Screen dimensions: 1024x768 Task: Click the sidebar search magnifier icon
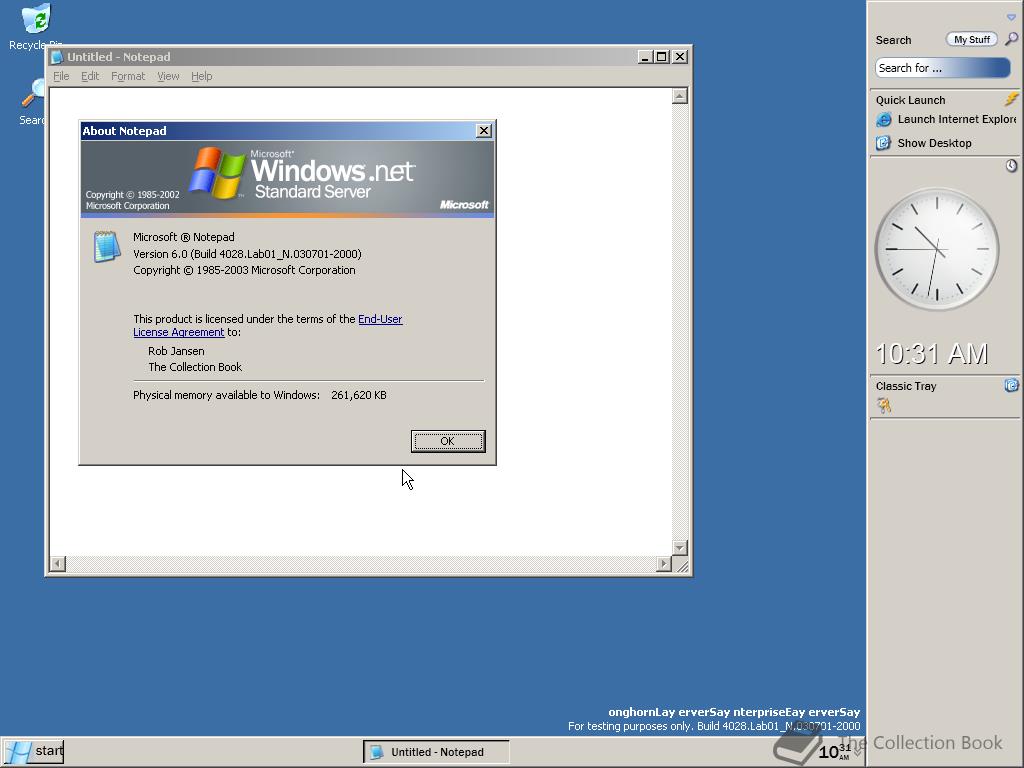1011,39
